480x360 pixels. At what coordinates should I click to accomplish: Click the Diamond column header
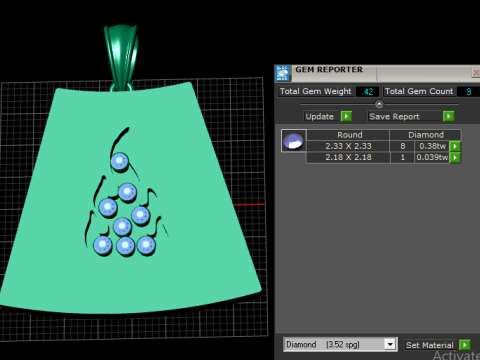pos(426,135)
